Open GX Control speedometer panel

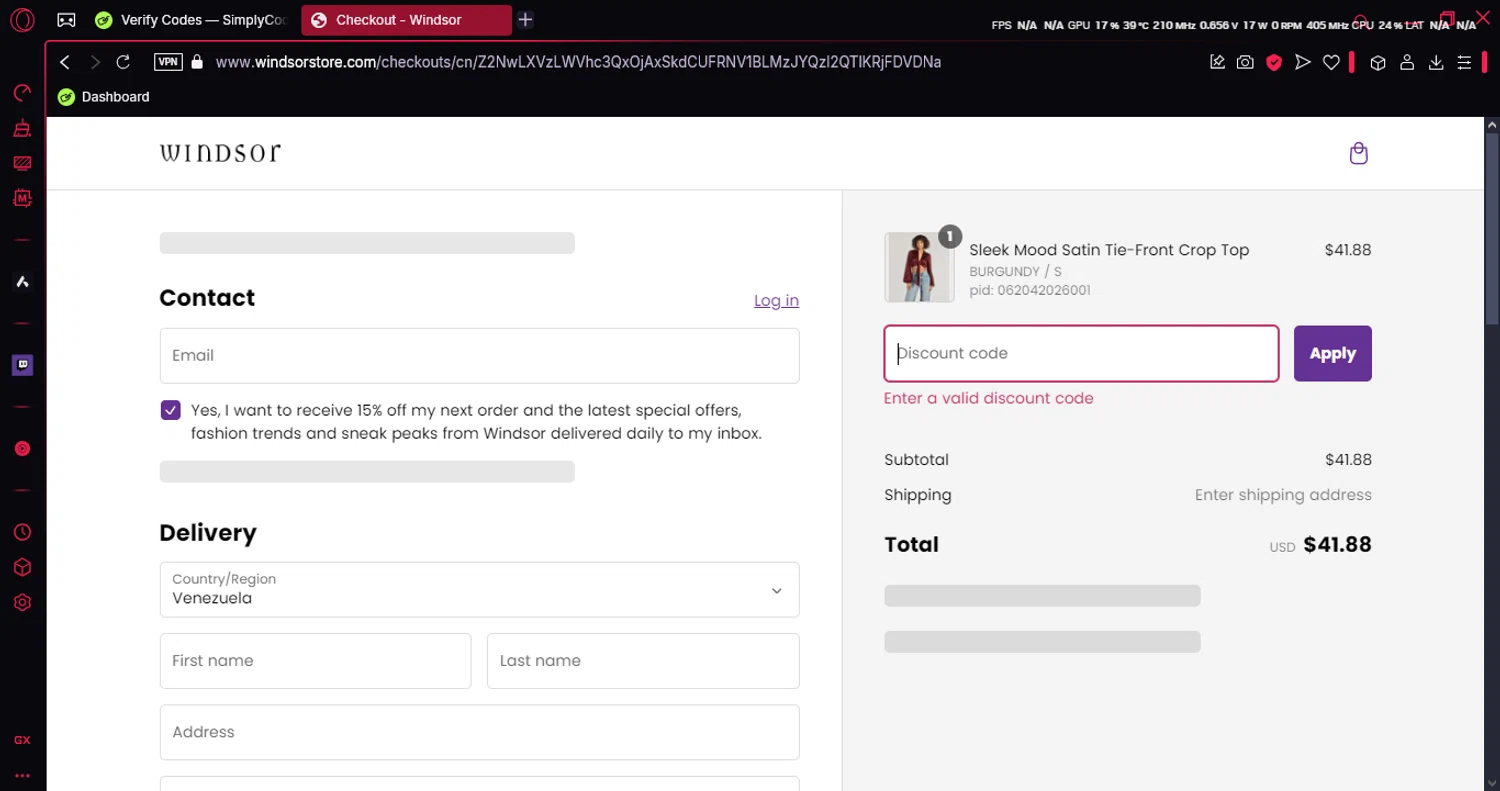22,93
